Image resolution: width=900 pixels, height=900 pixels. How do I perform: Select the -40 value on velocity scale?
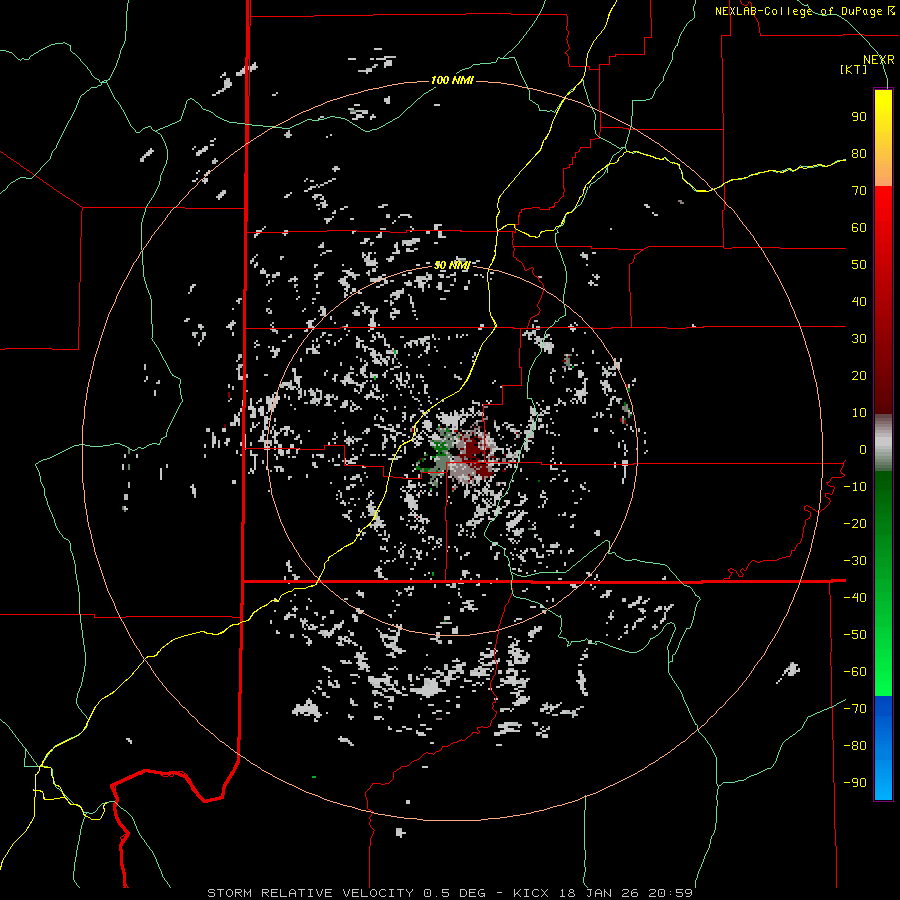[855, 598]
